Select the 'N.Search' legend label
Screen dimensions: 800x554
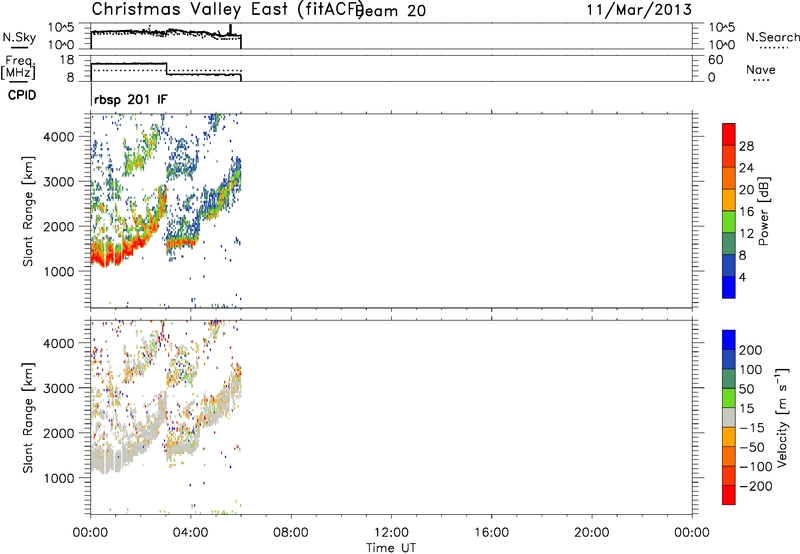772,37
